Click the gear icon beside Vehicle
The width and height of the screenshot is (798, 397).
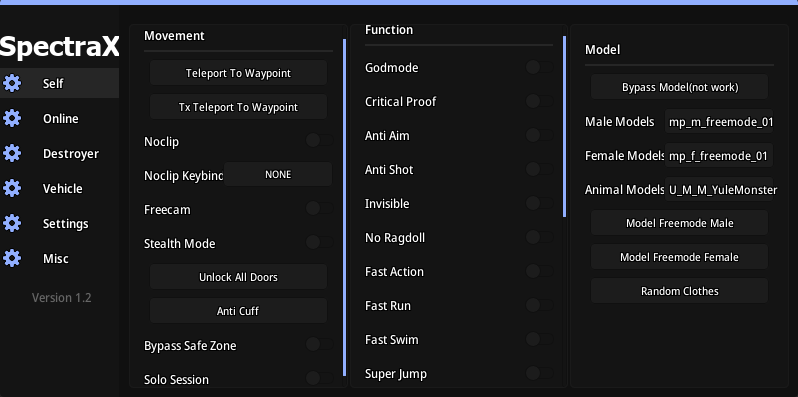pyautogui.click(x=12, y=188)
